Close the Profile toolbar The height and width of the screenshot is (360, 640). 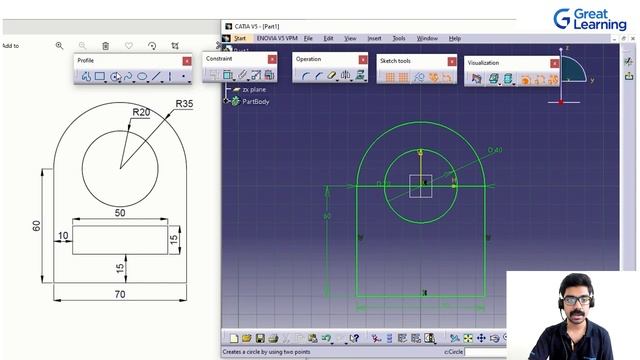click(187, 61)
